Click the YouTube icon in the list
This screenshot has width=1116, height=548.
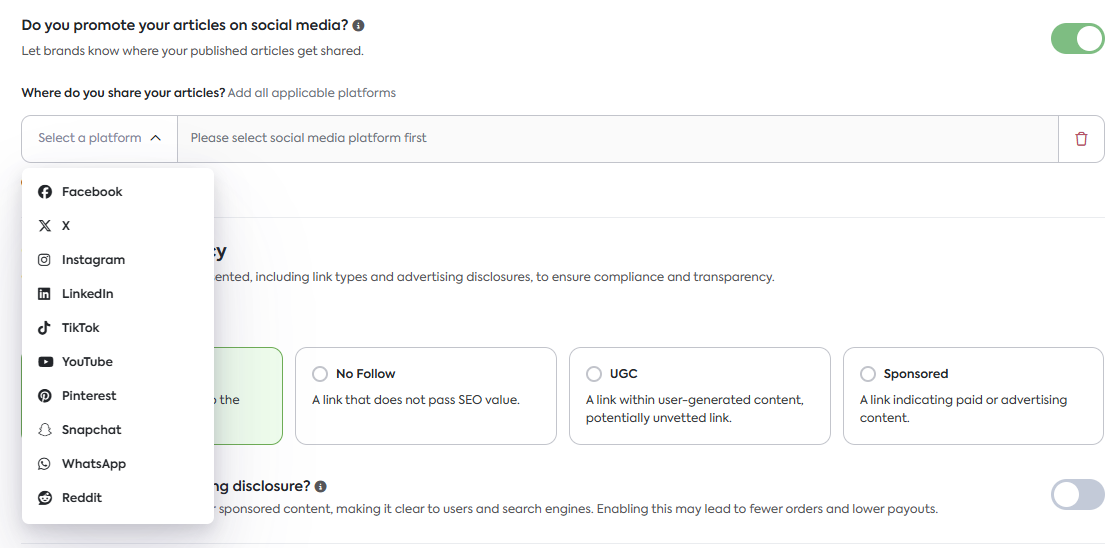tap(45, 362)
